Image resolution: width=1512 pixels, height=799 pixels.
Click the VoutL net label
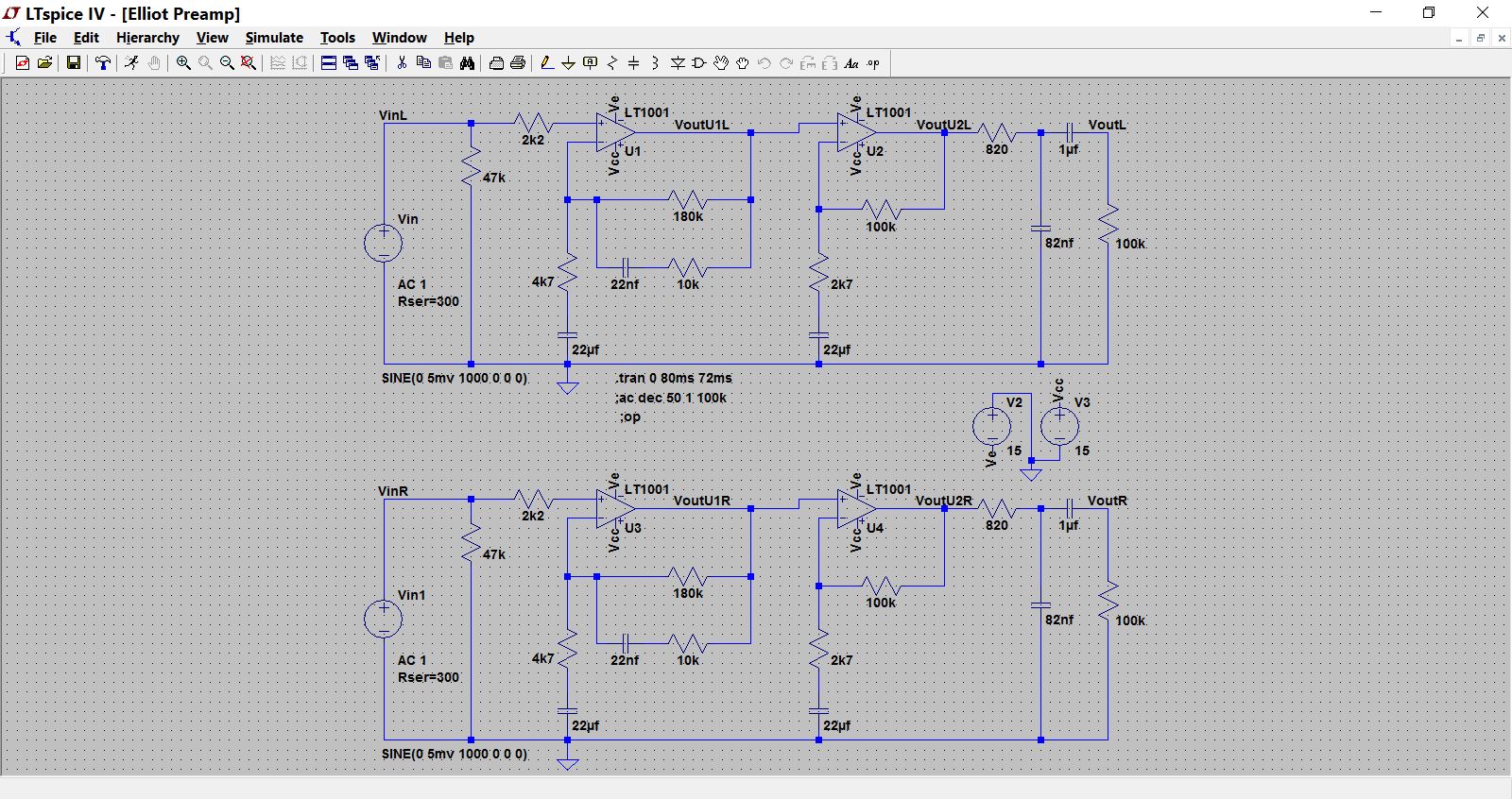[x=1107, y=125]
